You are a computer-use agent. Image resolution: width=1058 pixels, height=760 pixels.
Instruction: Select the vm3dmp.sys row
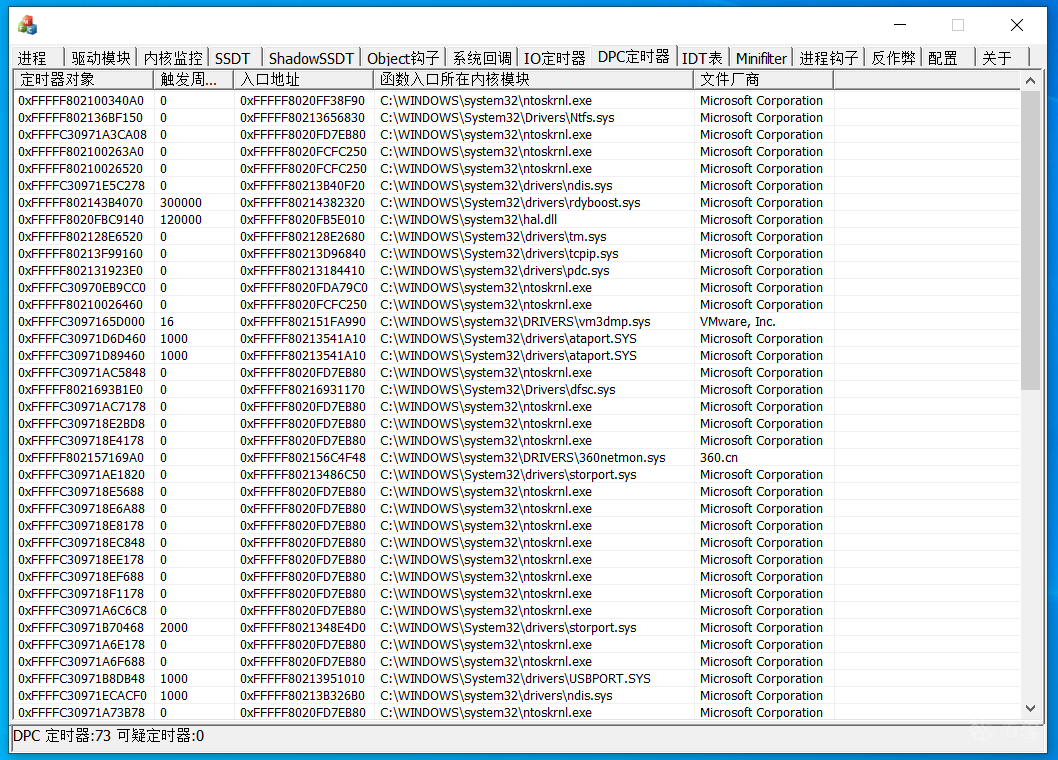516,321
